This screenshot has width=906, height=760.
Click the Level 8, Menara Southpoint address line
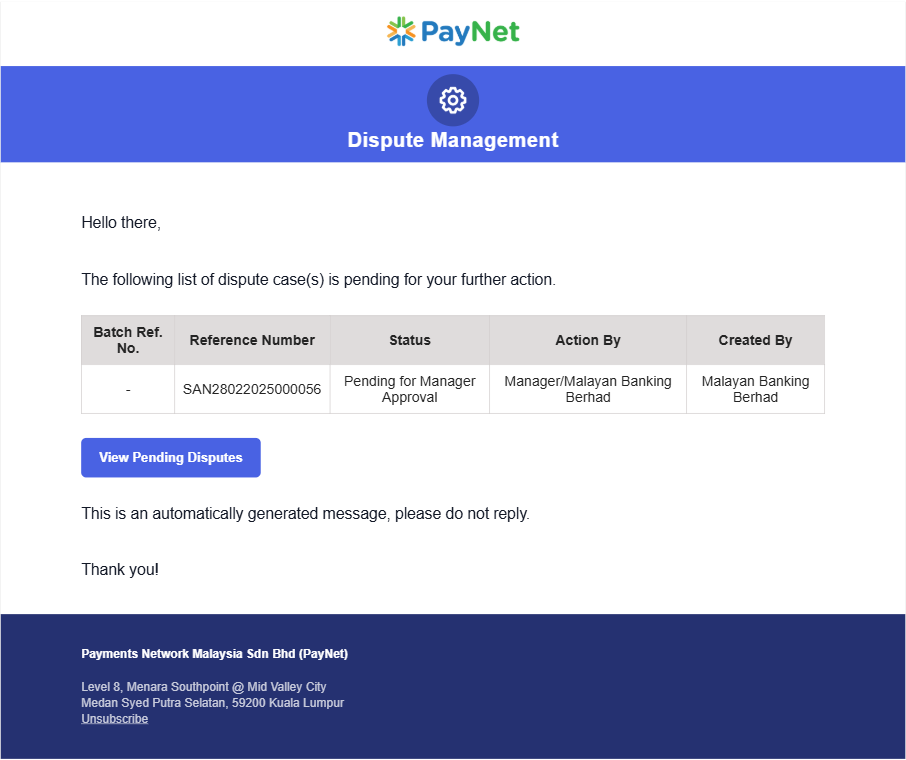coord(203,687)
